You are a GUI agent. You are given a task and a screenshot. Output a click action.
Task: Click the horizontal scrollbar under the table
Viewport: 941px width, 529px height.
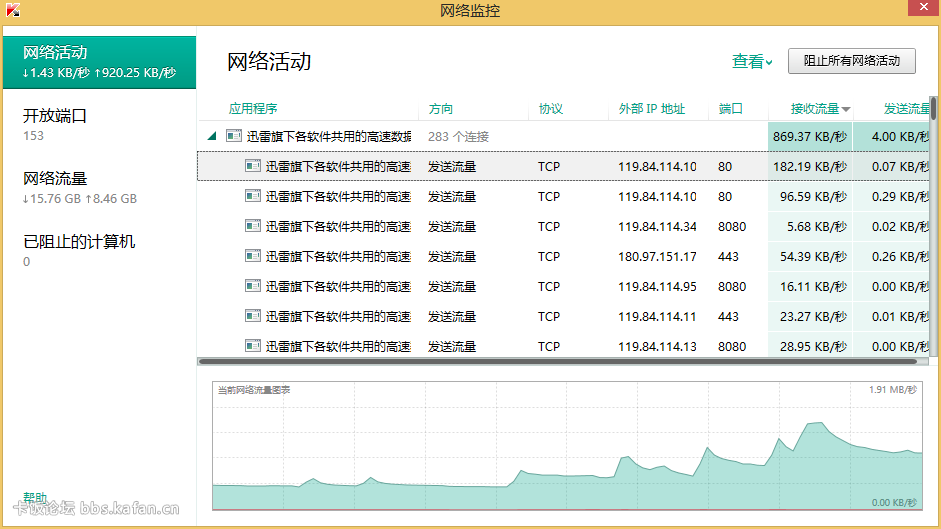pyautogui.click(x=558, y=361)
